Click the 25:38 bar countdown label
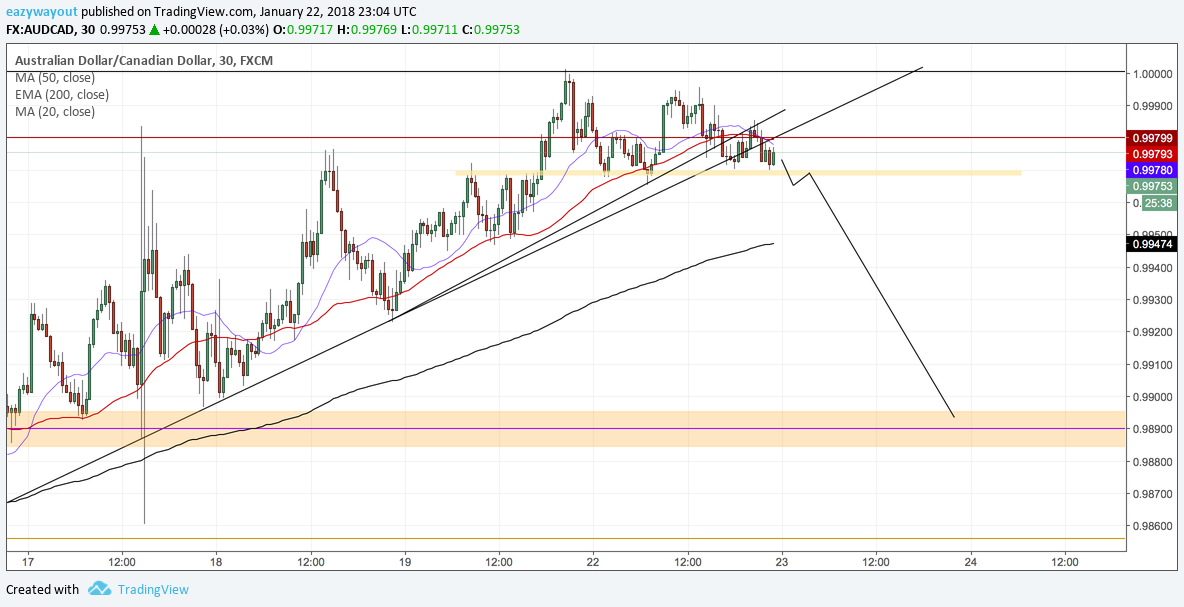The height and width of the screenshot is (607, 1184). click(1159, 202)
